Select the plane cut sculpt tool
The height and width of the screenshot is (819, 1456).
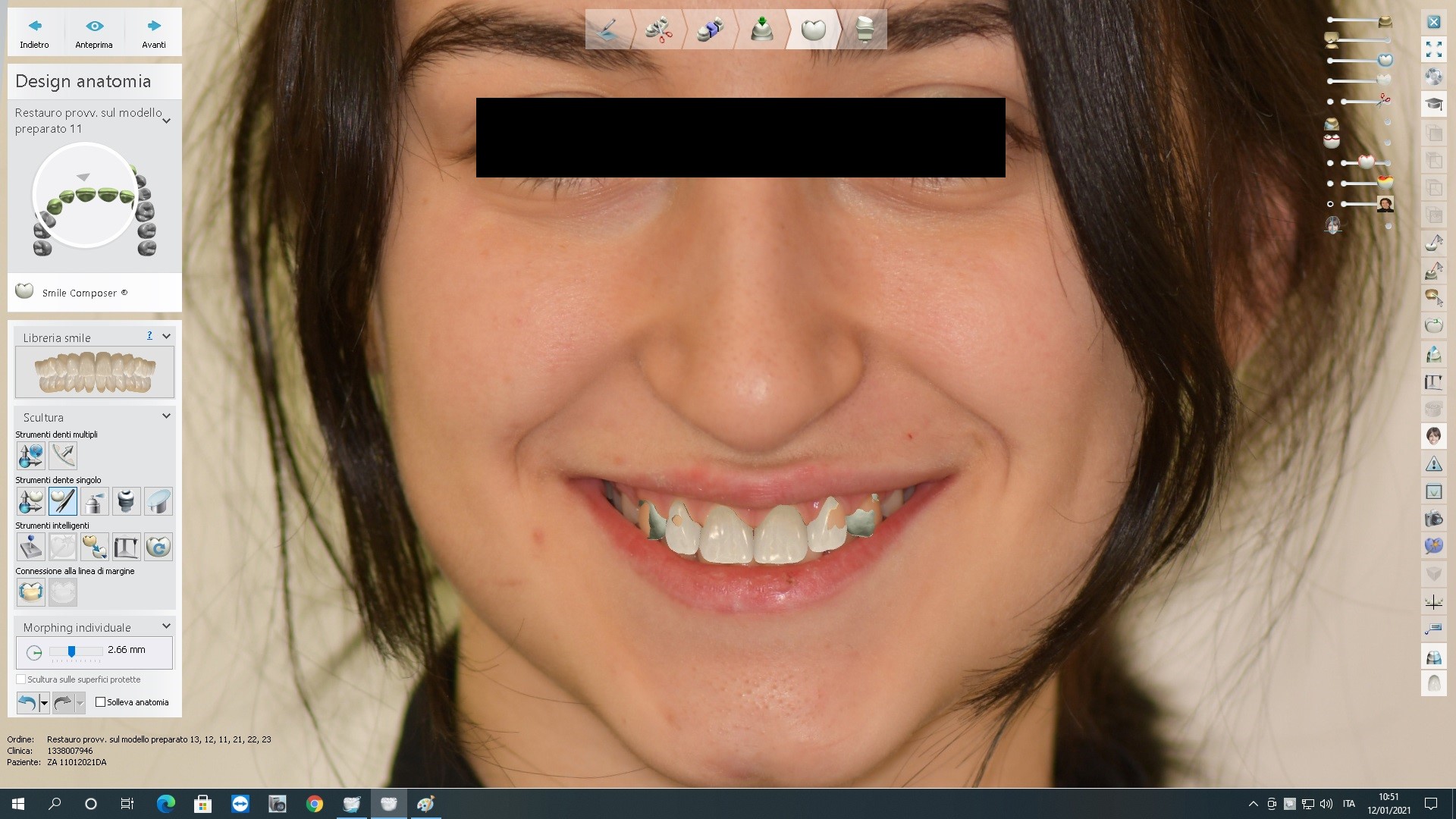(x=158, y=501)
